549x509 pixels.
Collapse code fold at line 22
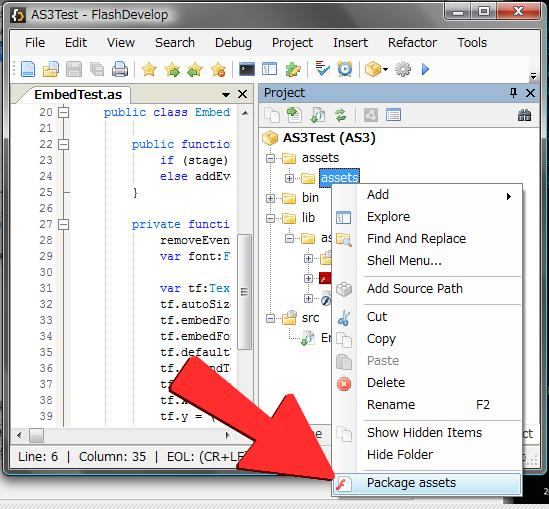[x=63, y=144]
